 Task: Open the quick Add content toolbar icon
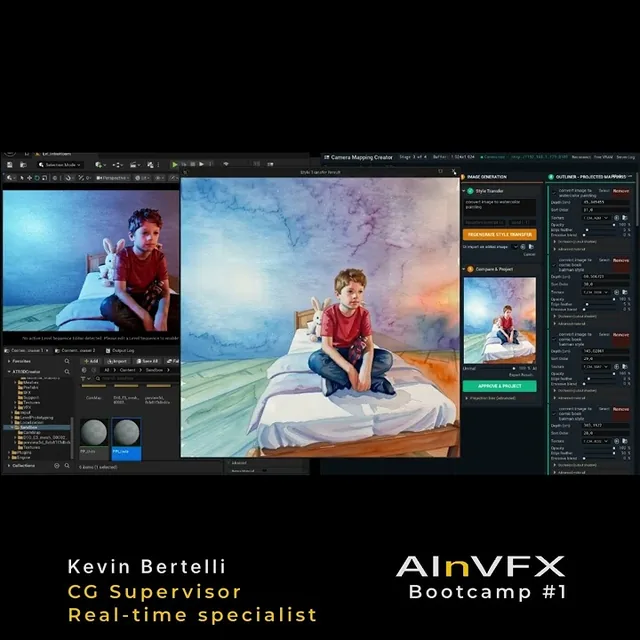[x=99, y=164]
